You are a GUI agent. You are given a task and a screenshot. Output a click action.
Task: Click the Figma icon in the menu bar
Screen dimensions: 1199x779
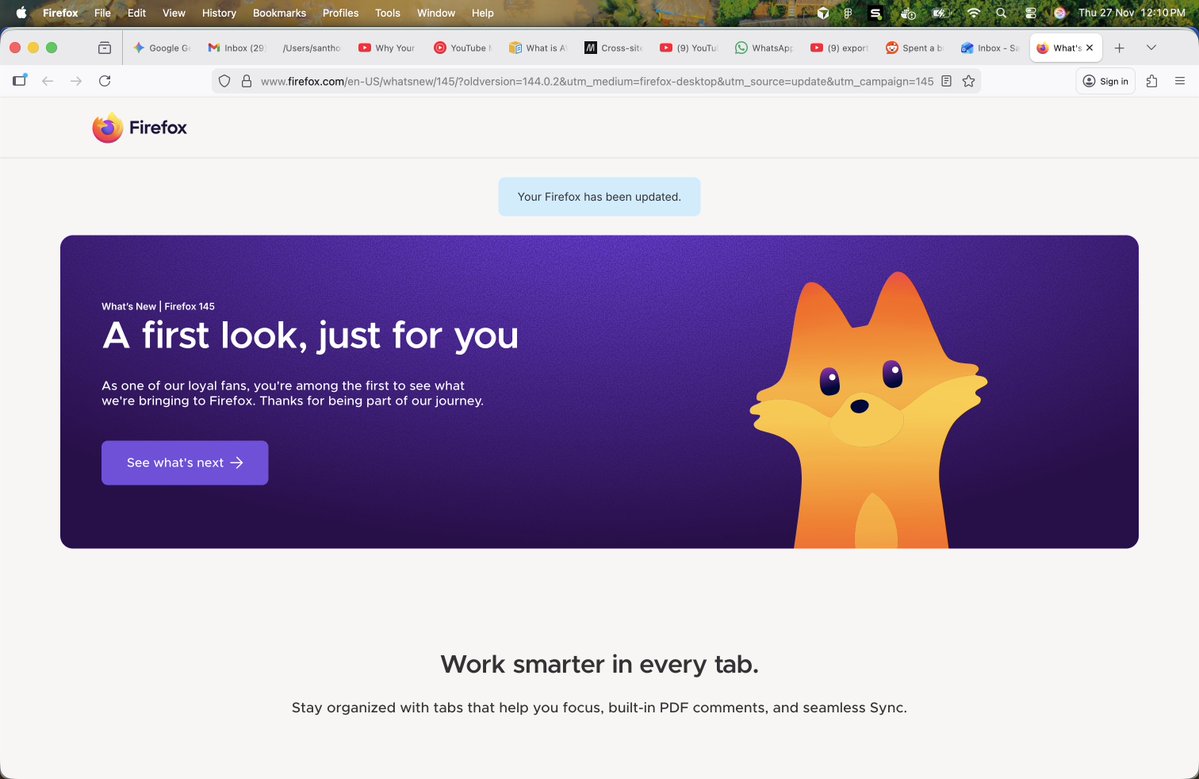point(848,13)
